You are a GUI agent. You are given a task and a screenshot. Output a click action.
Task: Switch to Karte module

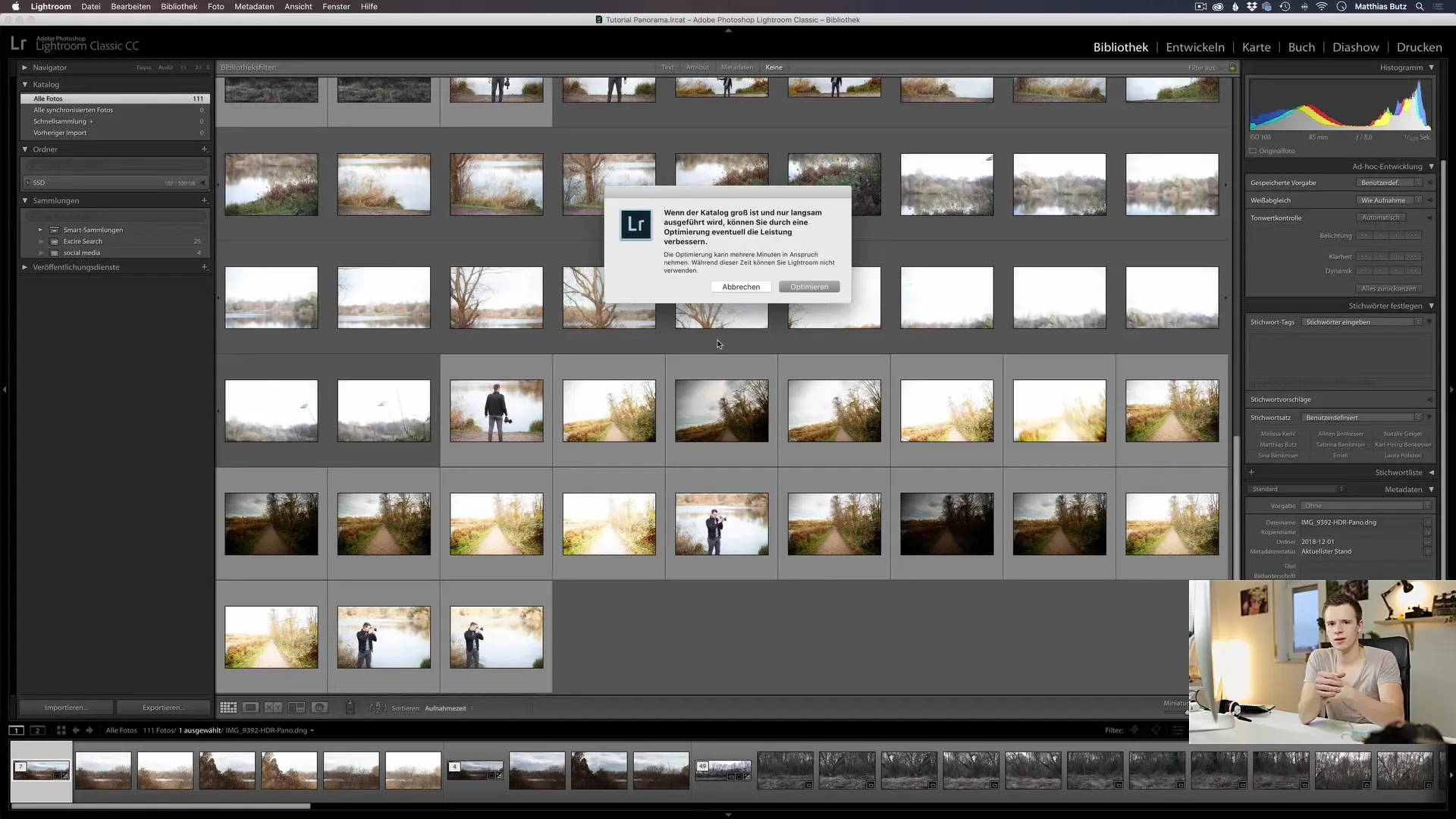[x=1257, y=47]
